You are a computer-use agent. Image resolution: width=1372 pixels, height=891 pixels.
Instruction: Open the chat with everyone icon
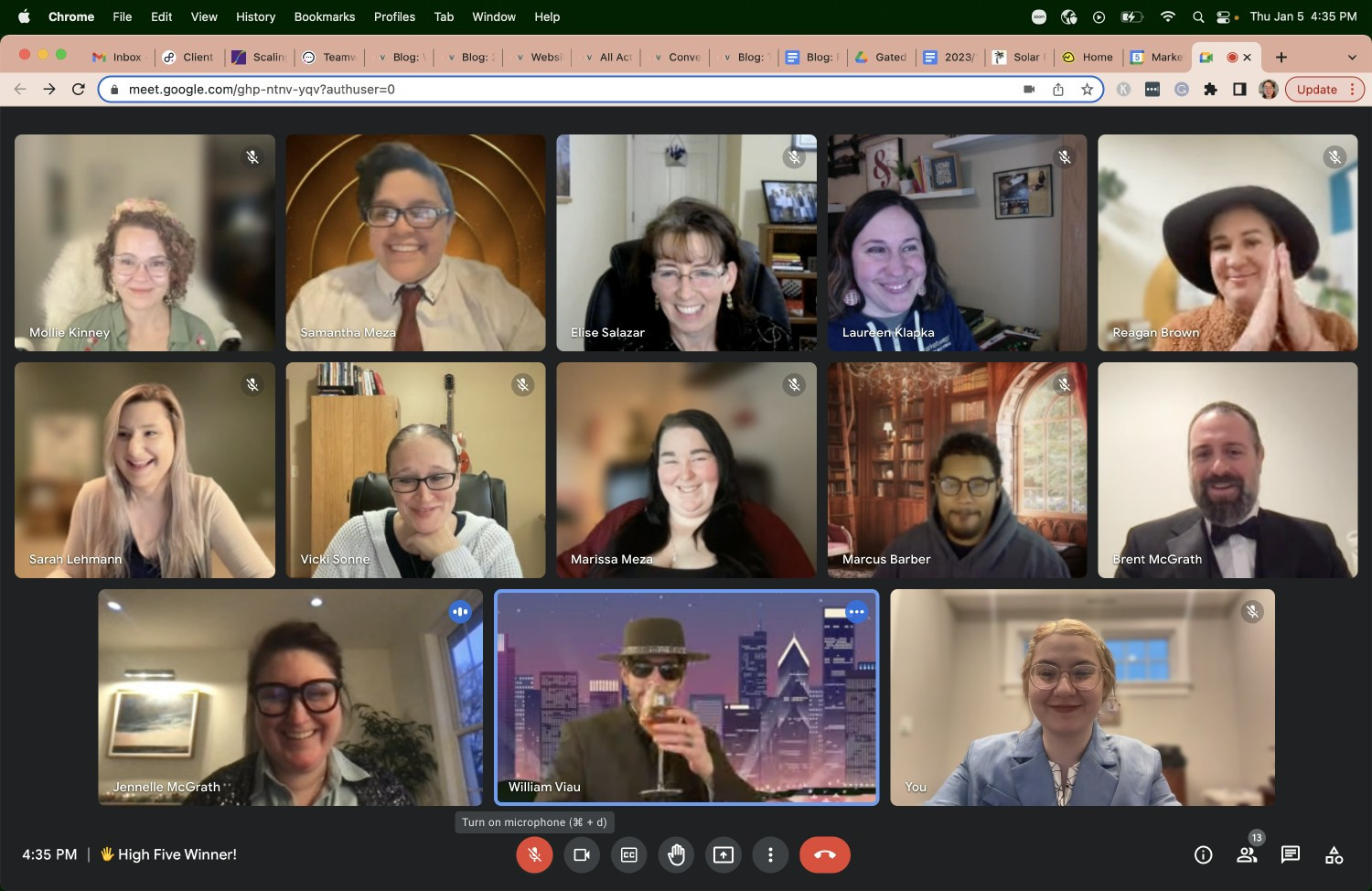click(x=1291, y=854)
